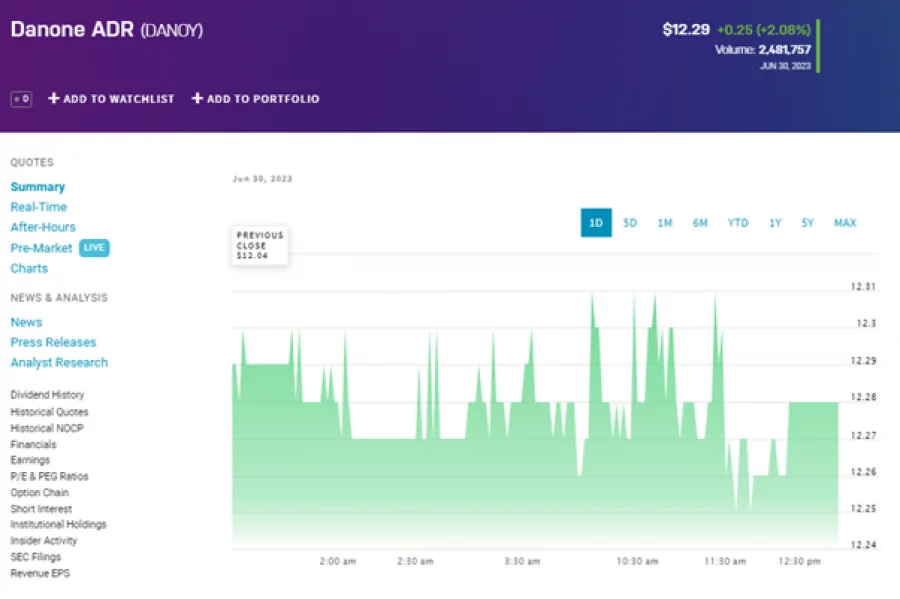Switch chart to 5D range
Viewport: 900px width, 599px height.
pyautogui.click(x=630, y=223)
